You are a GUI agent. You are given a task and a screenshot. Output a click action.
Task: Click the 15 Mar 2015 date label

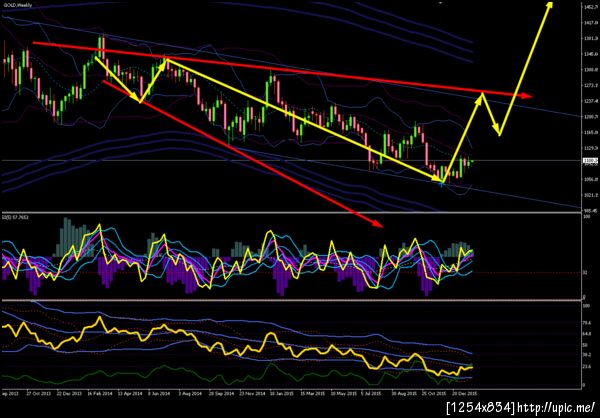[x=312, y=393]
